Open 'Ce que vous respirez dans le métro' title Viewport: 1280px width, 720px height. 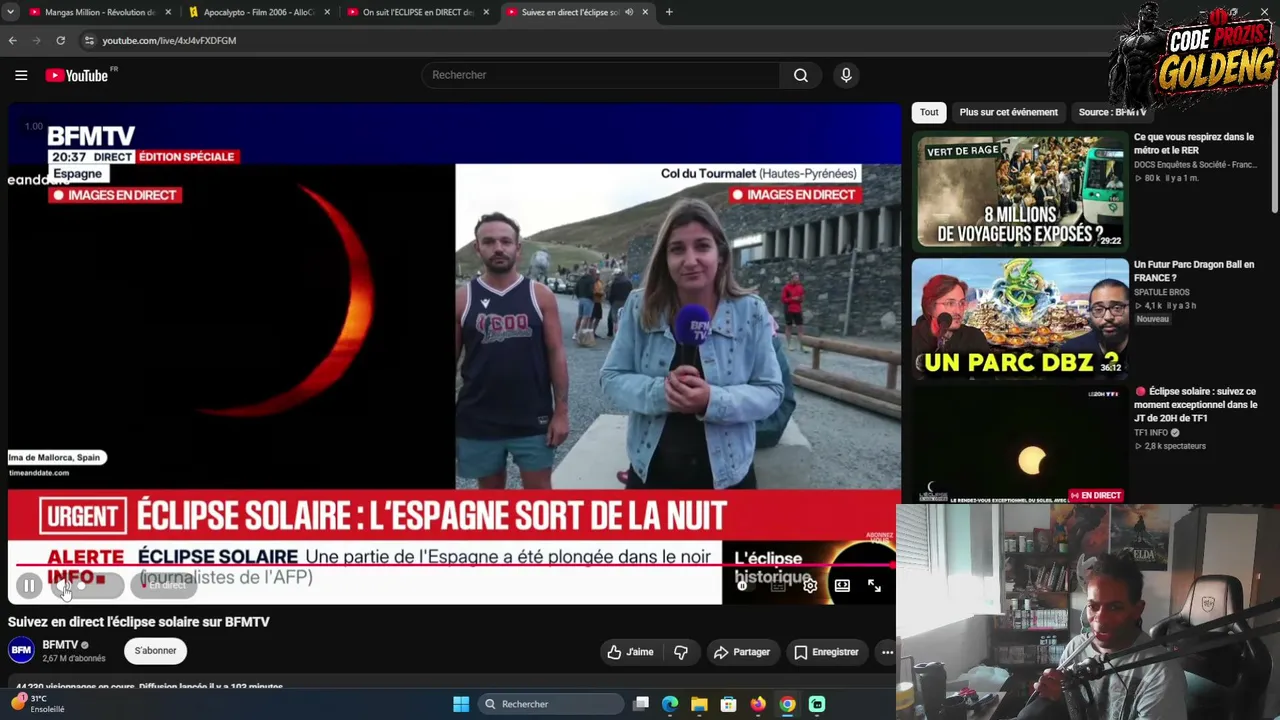coord(1193,143)
